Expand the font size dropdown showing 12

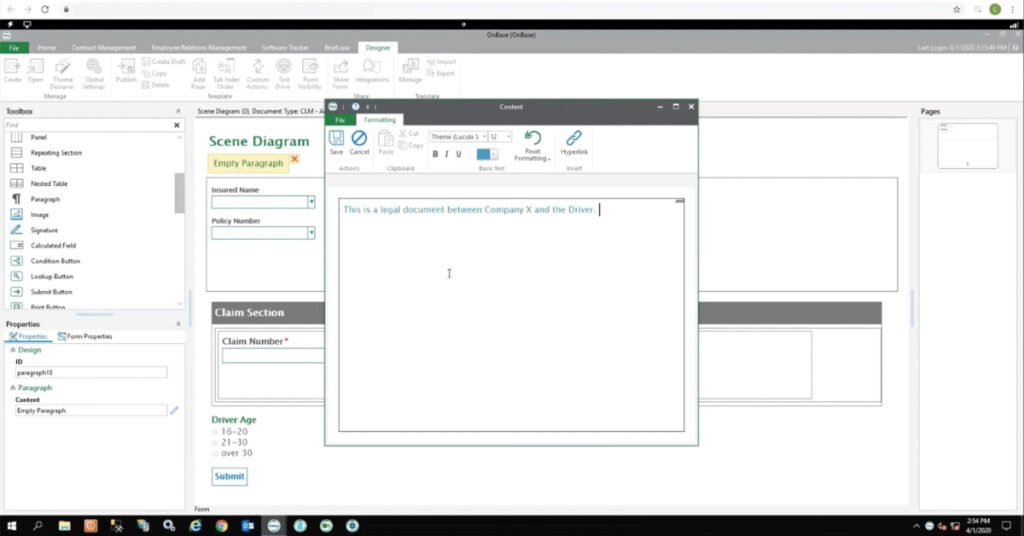point(508,137)
